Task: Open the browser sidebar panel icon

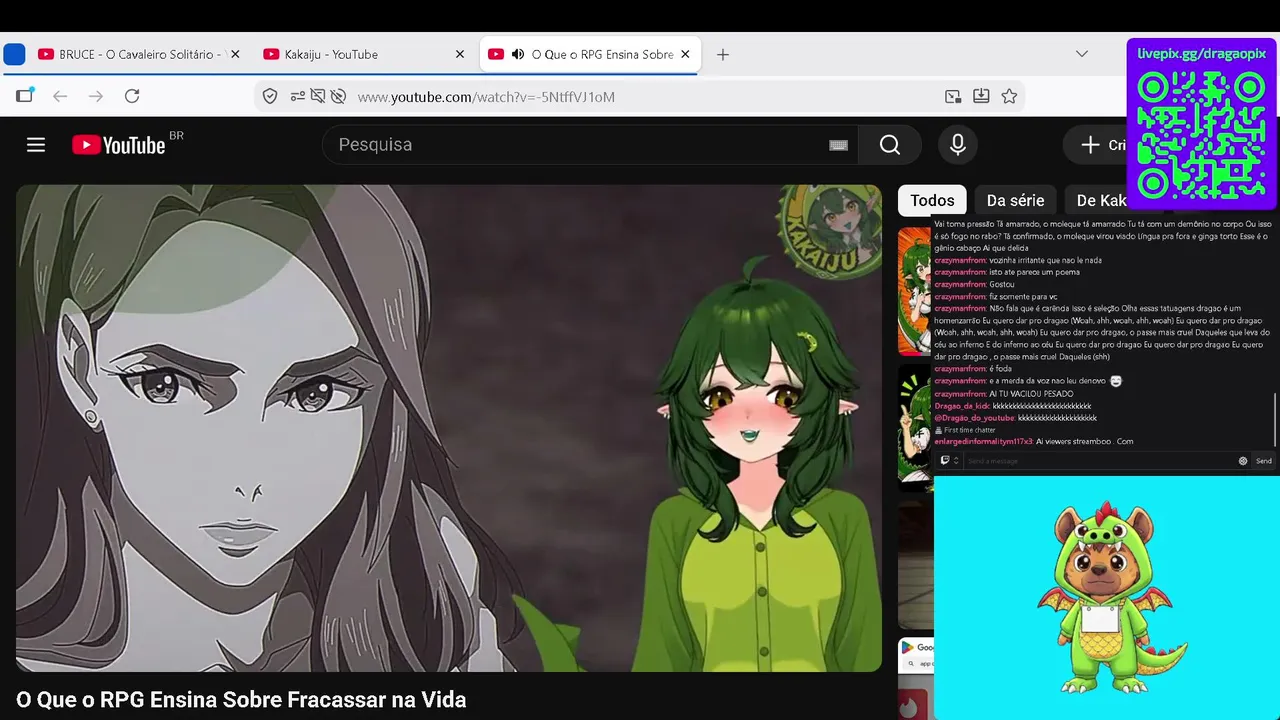Action: [24, 96]
